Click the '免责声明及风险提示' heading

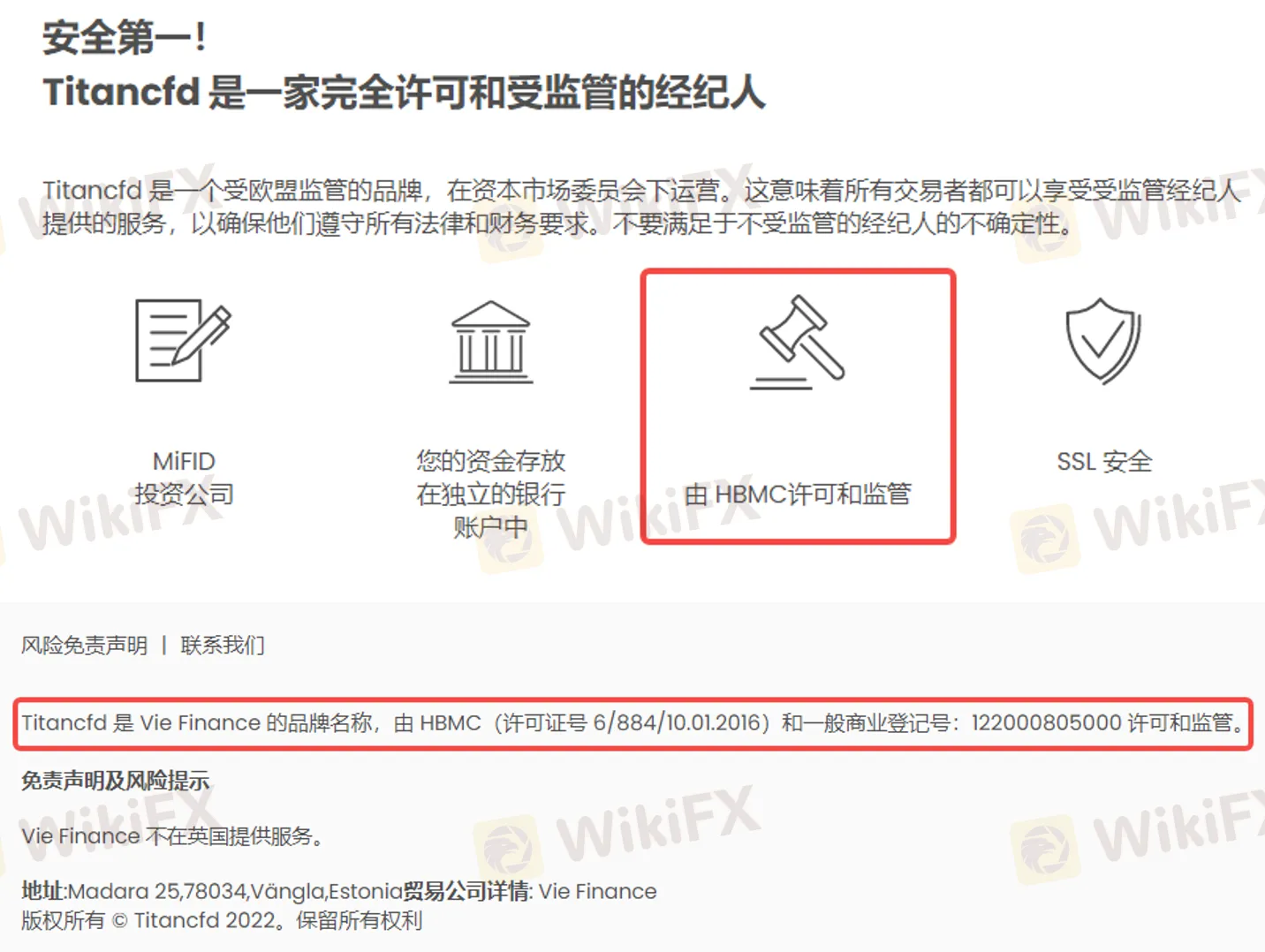116,781
